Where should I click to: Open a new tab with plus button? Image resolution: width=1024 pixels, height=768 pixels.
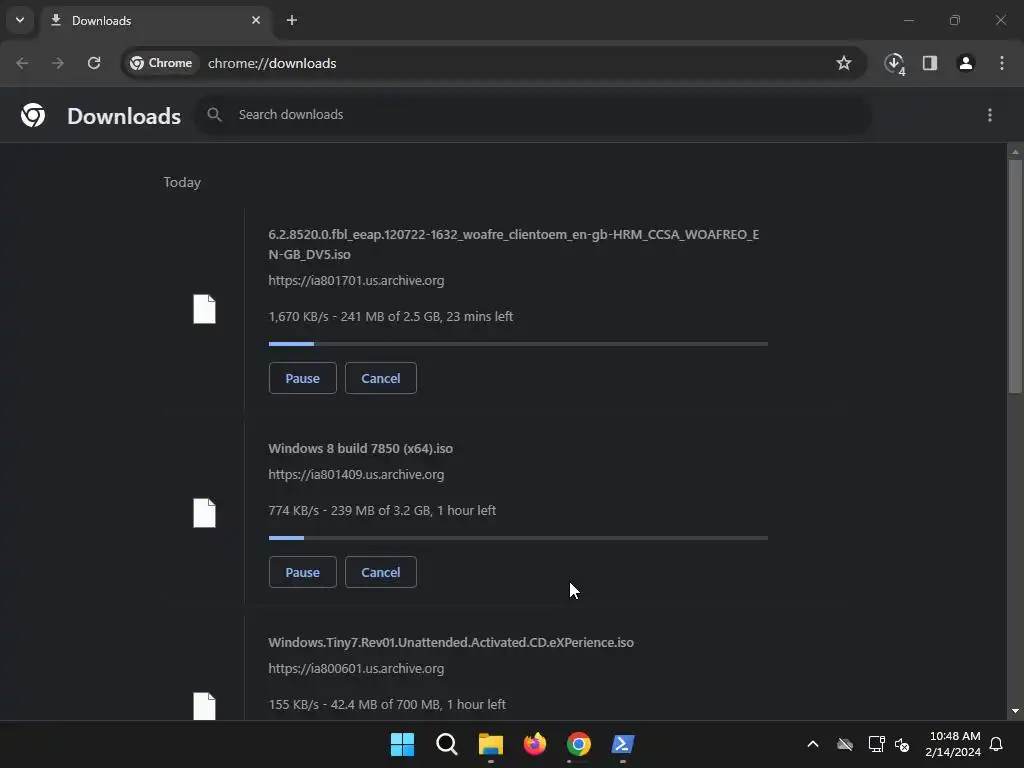point(292,20)
